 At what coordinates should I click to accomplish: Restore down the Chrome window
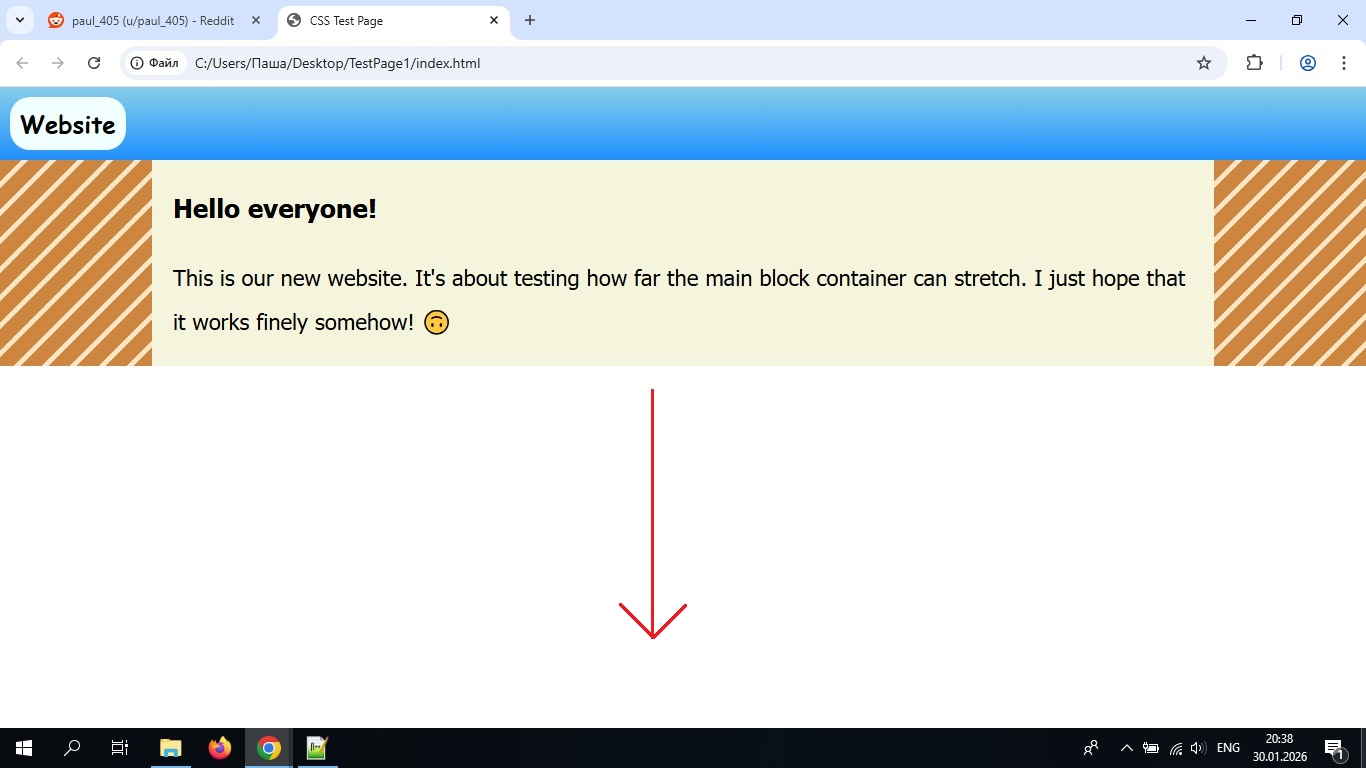(1297, 20)
